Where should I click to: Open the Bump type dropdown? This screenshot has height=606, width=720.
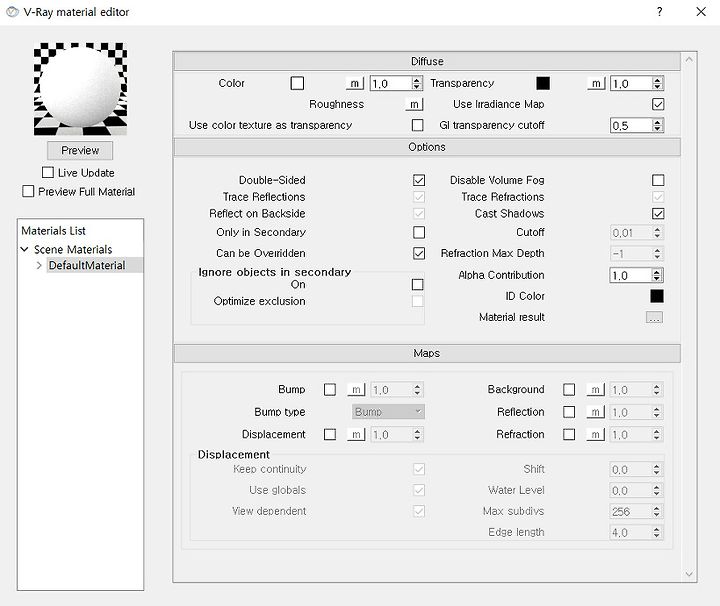(388, 412)
